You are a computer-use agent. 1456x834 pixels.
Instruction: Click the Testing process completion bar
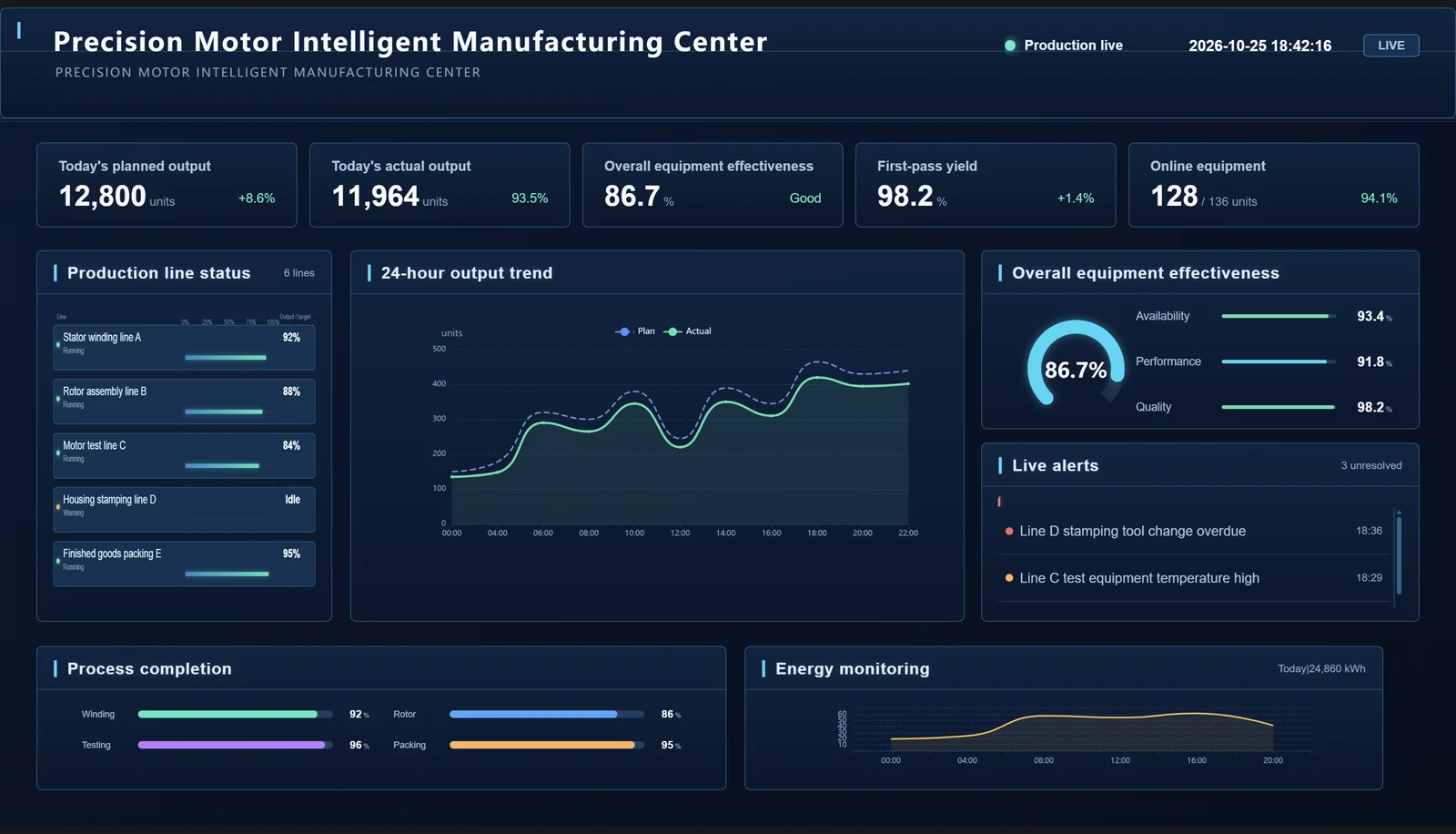(235, 745)
